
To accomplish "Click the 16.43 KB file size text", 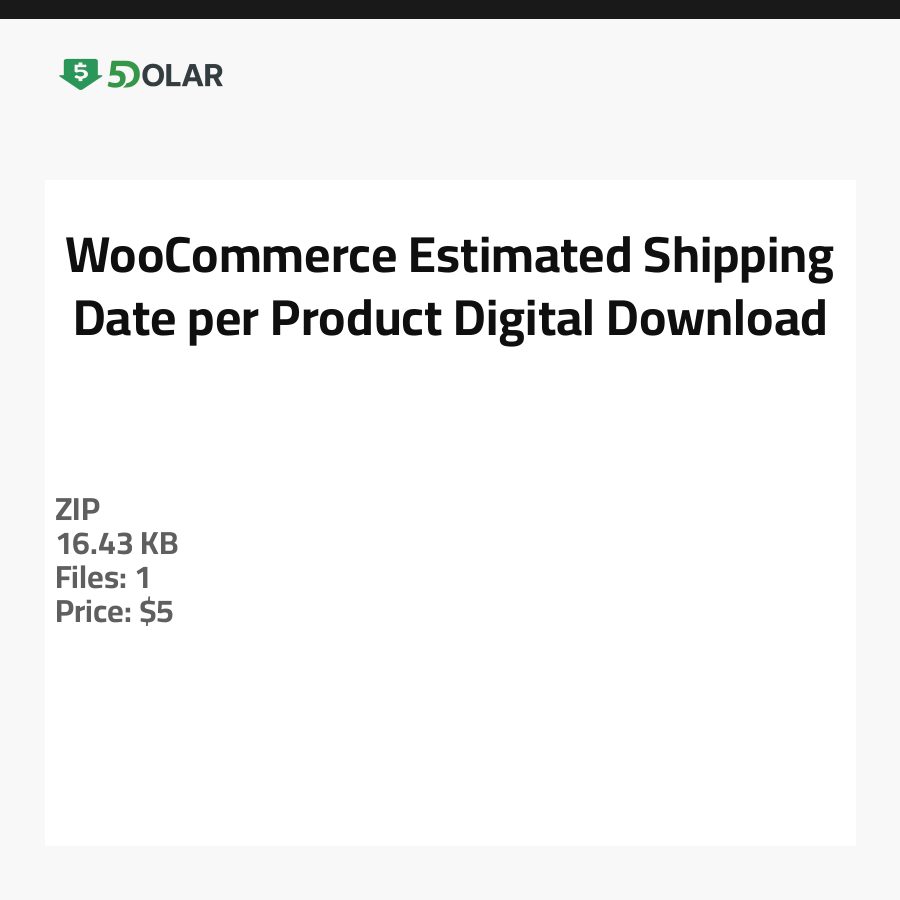I will tap(117, 544).
